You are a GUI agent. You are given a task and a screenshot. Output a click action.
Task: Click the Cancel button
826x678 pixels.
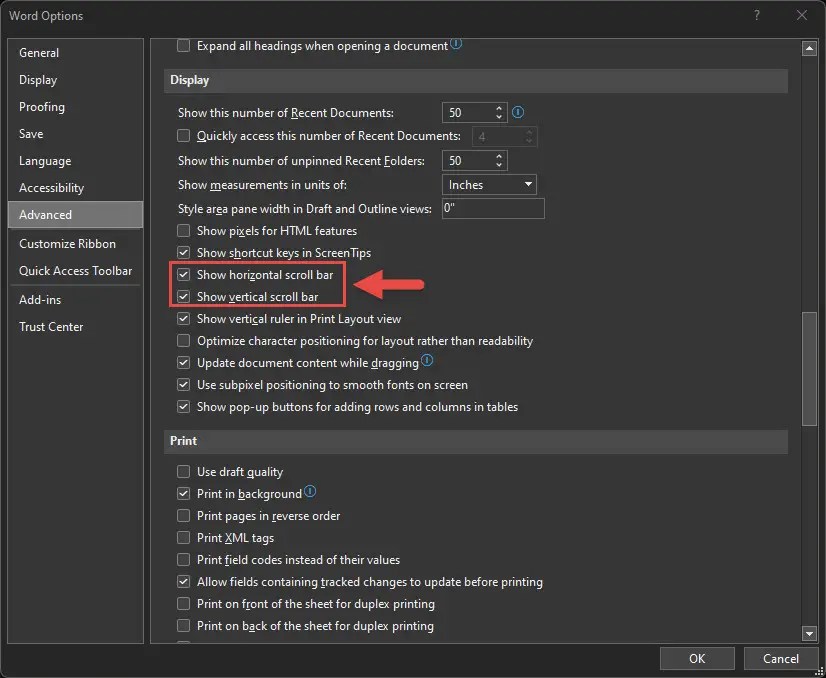point(780,658)
